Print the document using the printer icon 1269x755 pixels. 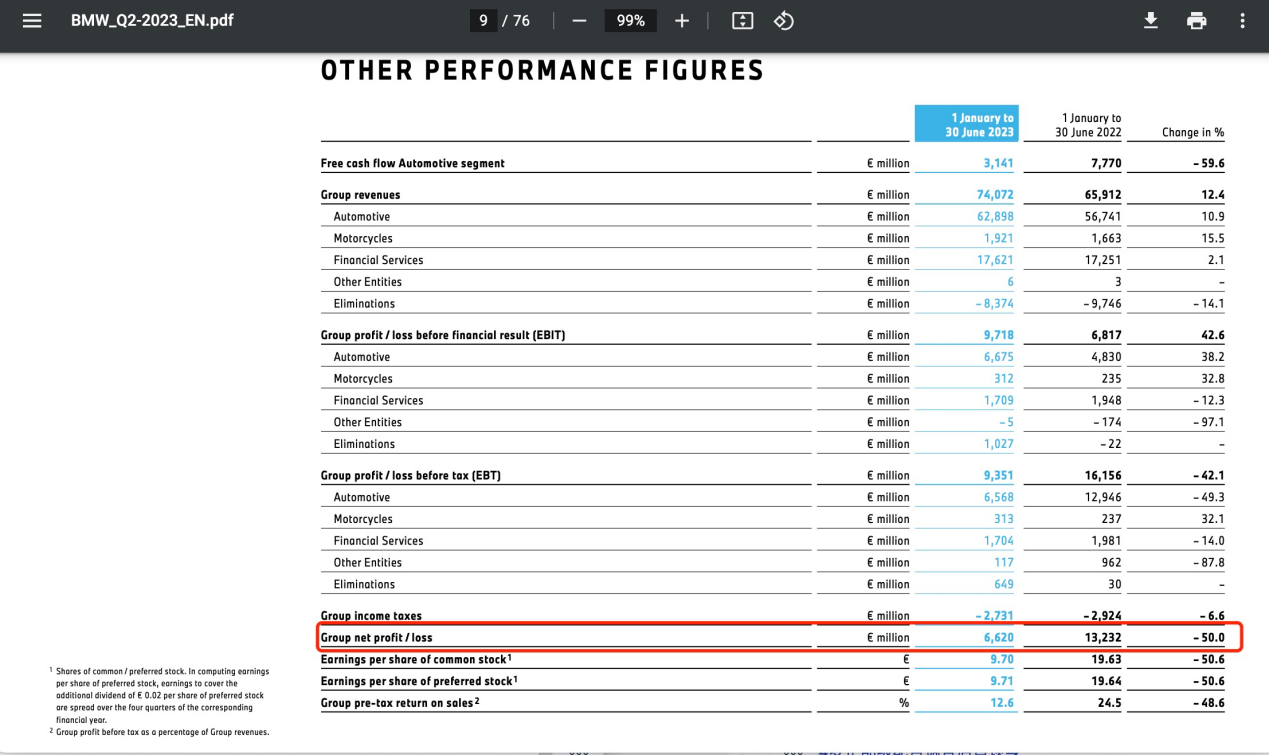1196,21
